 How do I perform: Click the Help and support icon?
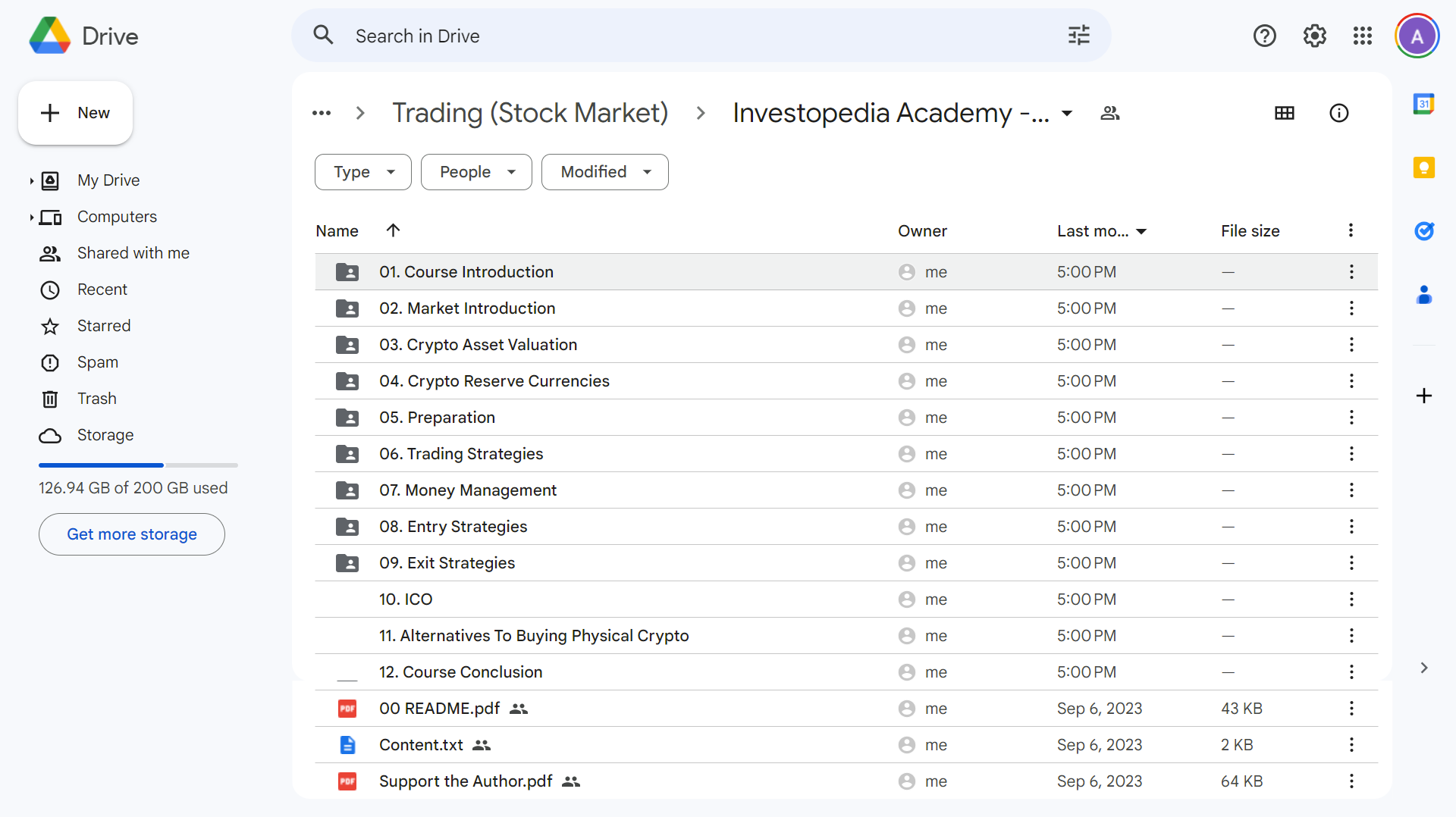(x=1264, y=36)
